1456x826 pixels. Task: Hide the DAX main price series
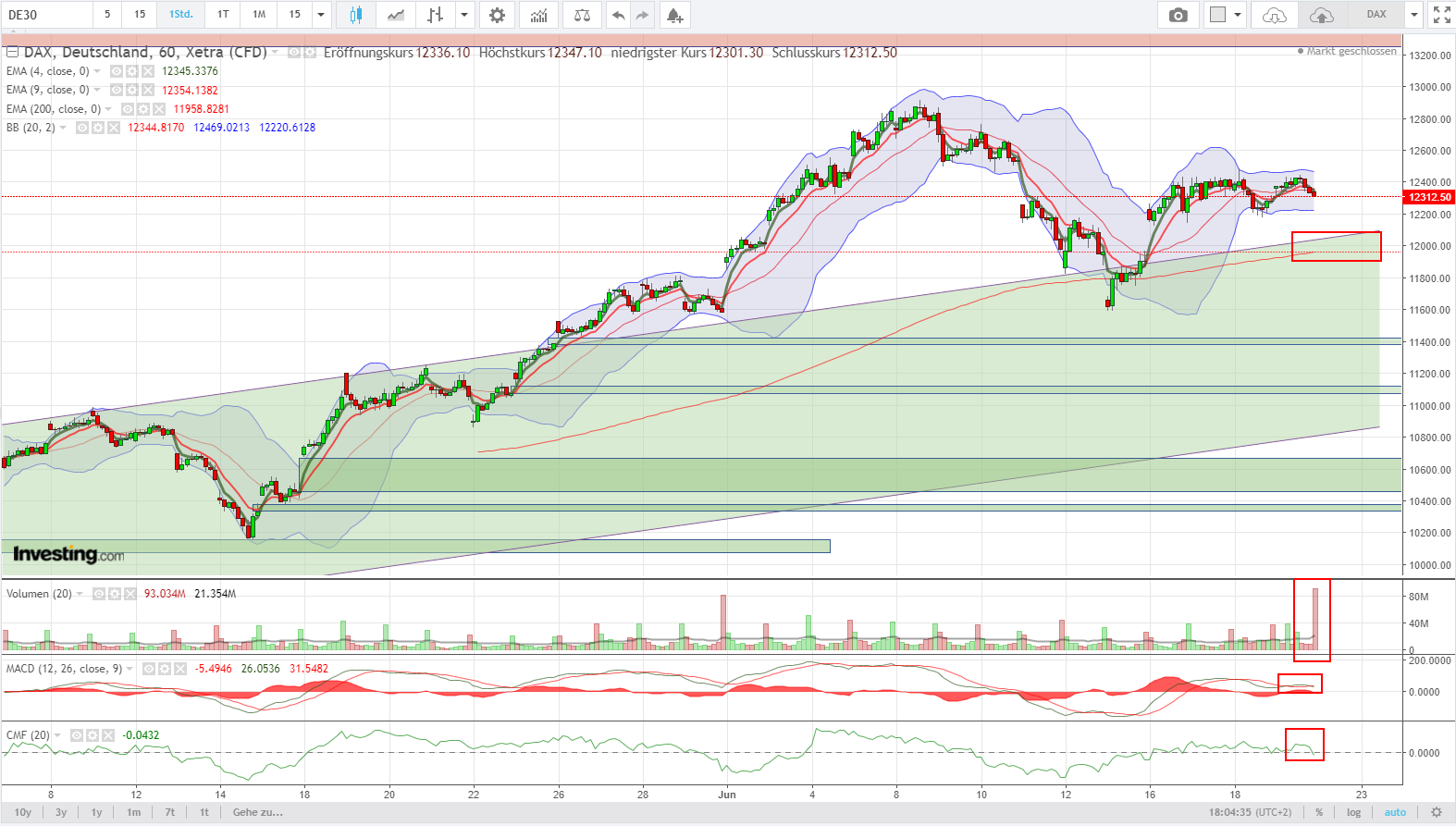point(294,53)
